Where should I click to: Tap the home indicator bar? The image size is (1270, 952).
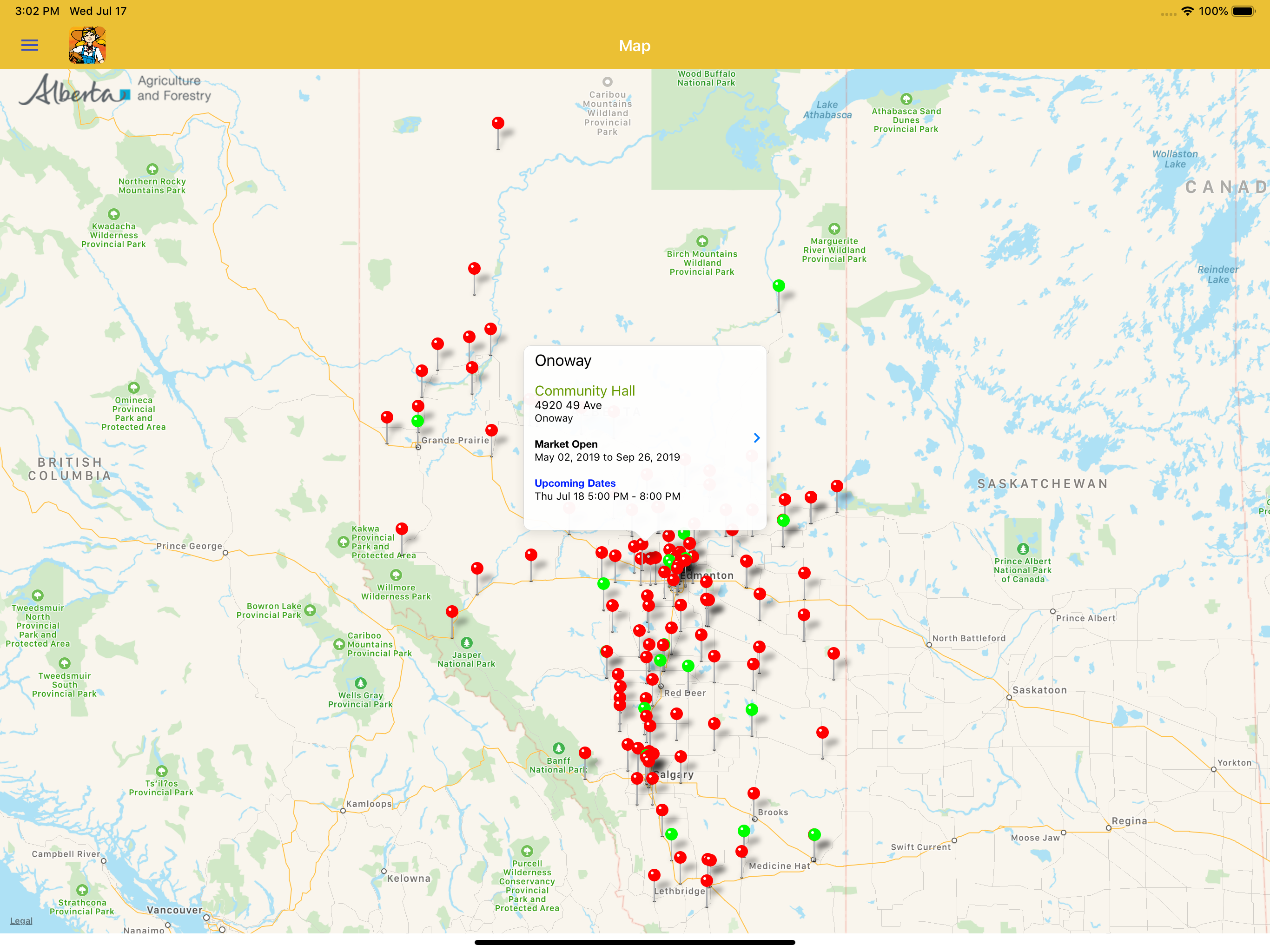pos(635,942)
